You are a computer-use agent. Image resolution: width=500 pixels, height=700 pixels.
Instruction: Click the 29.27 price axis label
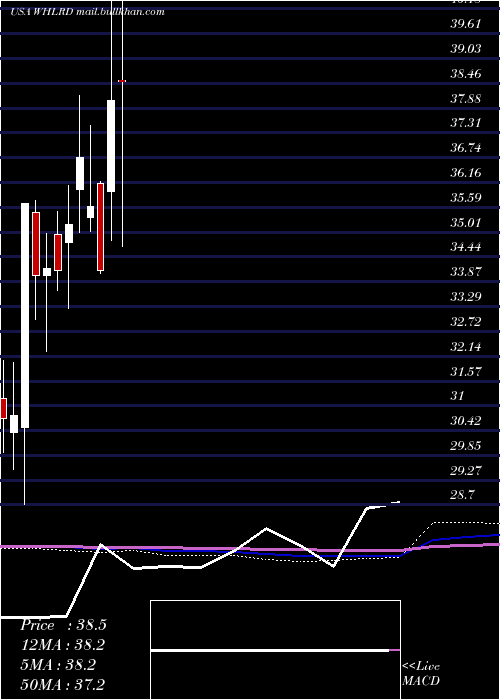(x=466, y=470)
